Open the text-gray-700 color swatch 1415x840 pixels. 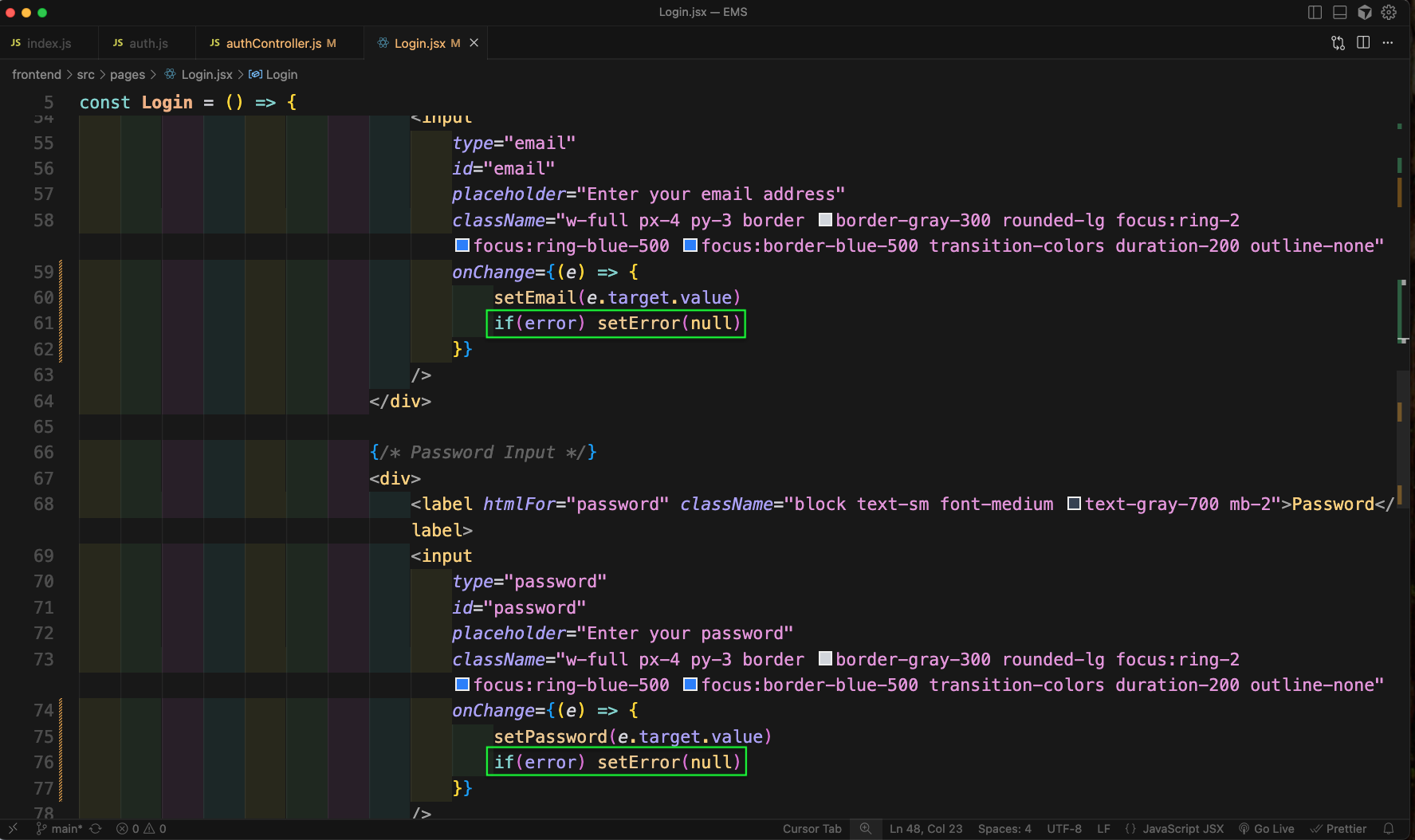click(1075, 504)
